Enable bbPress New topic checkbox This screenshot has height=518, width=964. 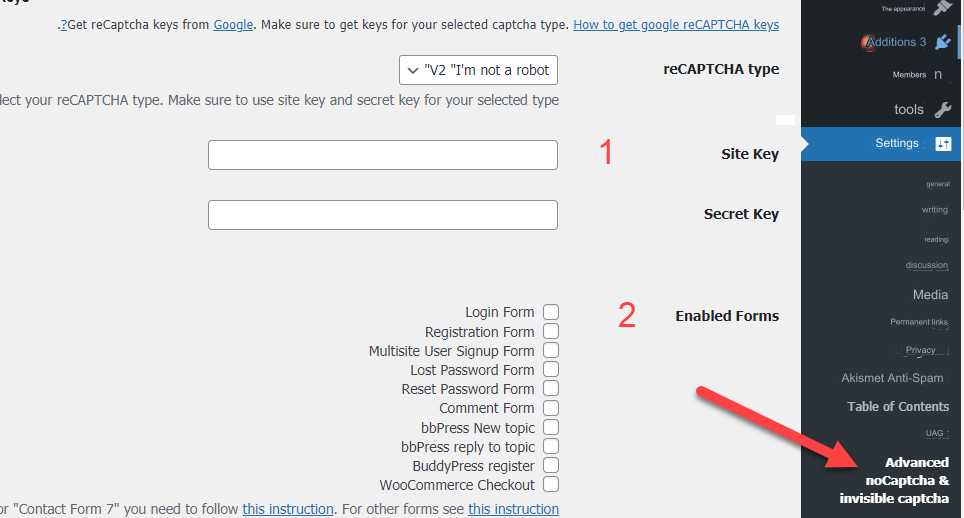(551, 427)
